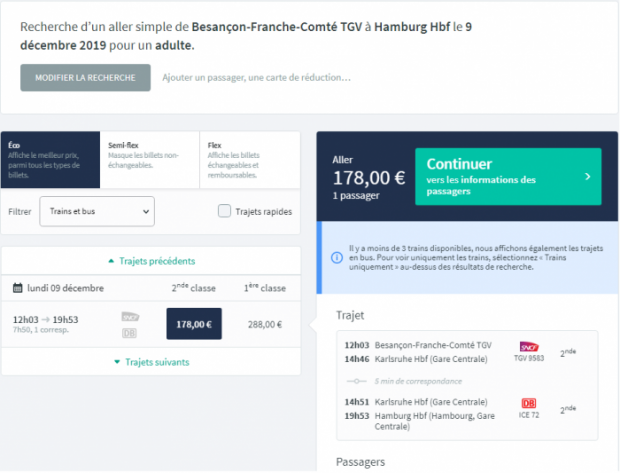Enable the Trajets rapides checkbox

tap(224, 211)
